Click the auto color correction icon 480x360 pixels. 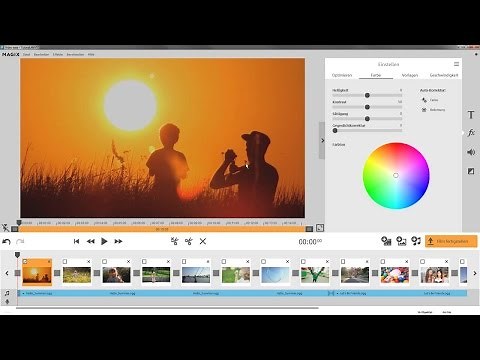(x=424, y=100)
